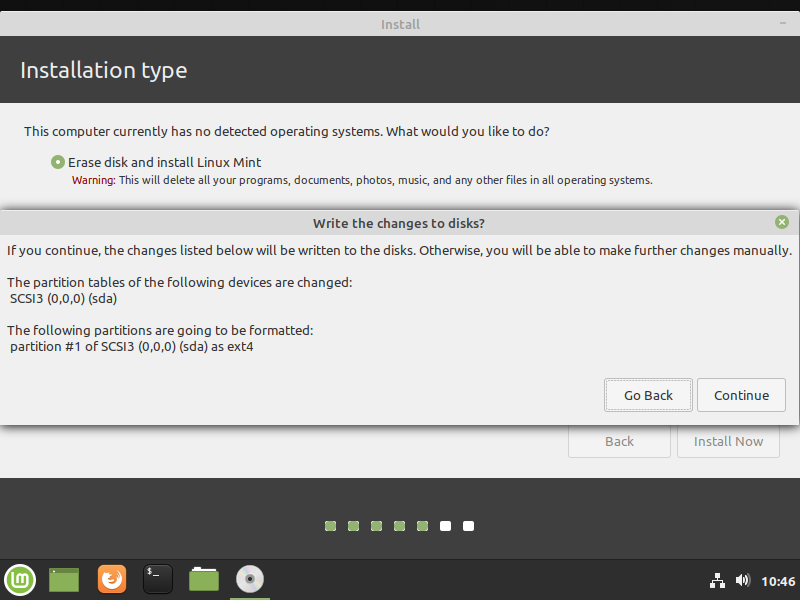Image resolution: width=800 pixels, height=600 pixels.
Task: Click the Installation type heading
Action: click(x=104, y=70)
